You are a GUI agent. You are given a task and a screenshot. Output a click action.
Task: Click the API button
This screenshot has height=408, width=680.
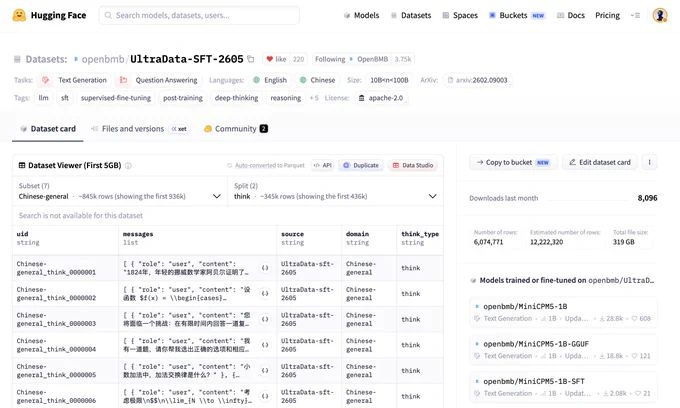323,165
